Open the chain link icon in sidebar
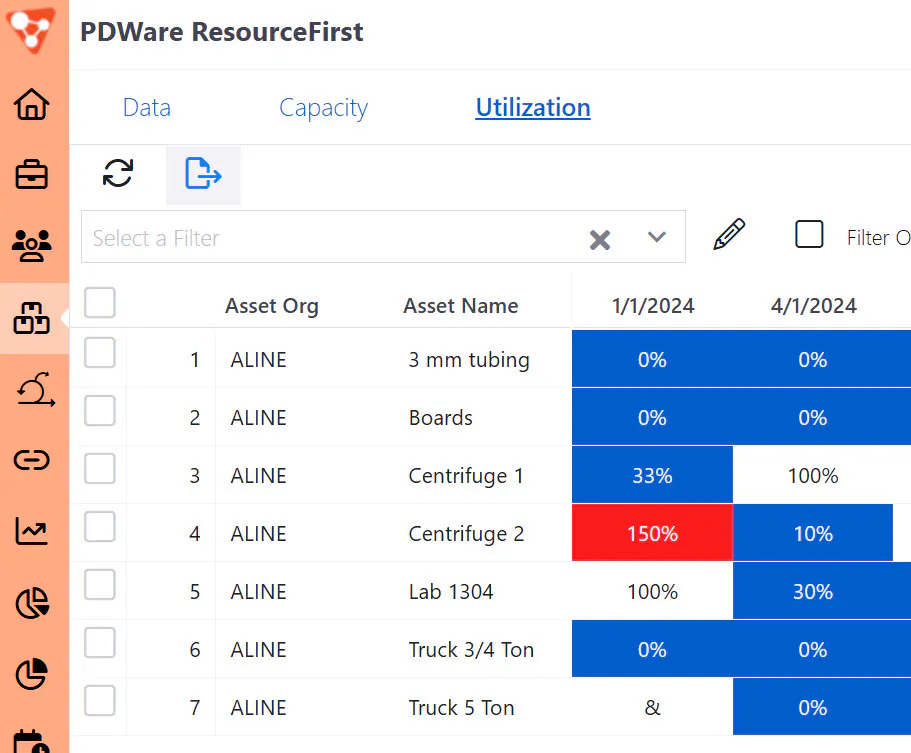Image resolution: width=911 pixels, height=753 pixels. pos(31,460)
